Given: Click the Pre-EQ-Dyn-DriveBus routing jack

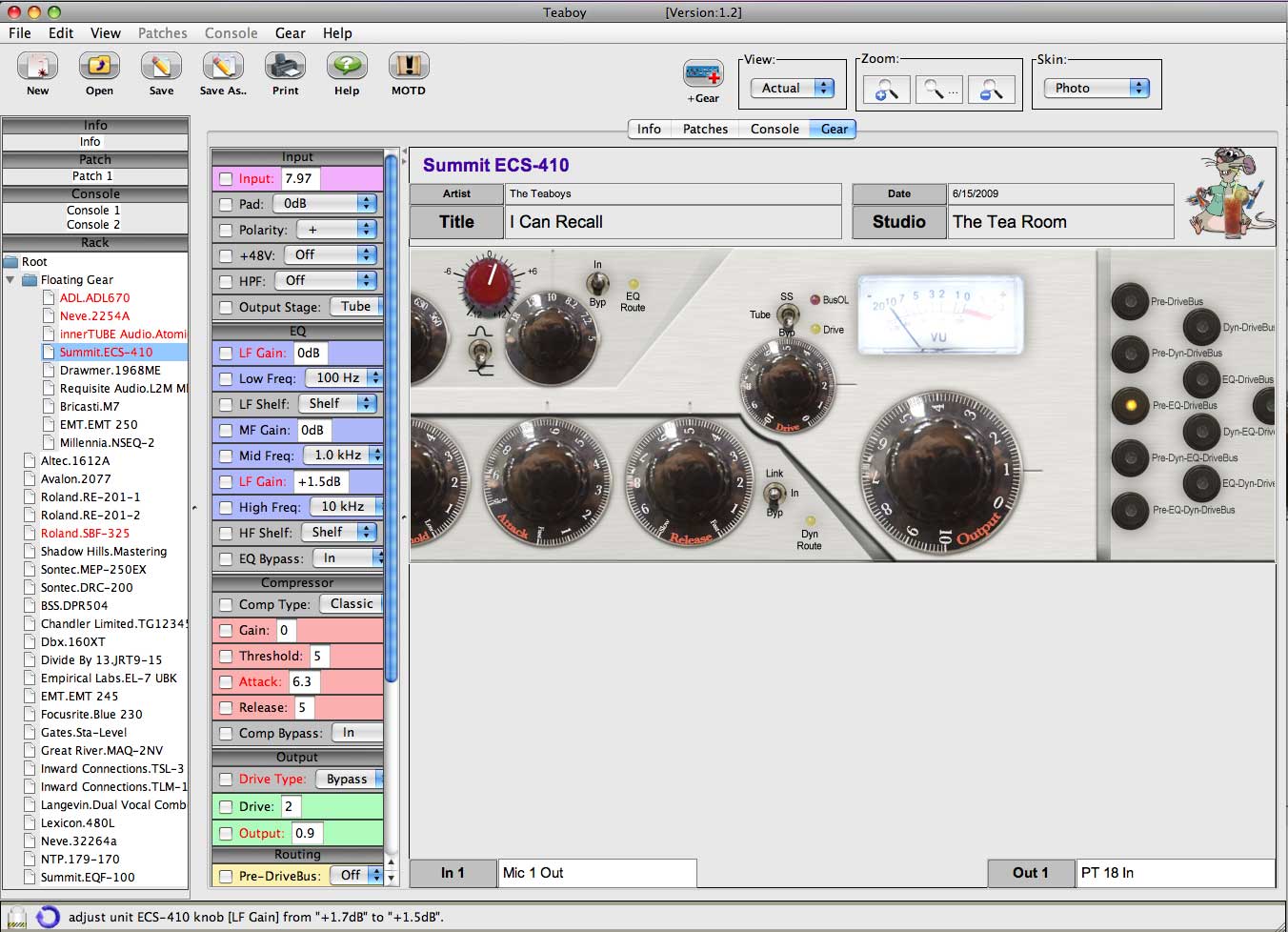Looking at the screenshot, I should tap(1130, 510).
